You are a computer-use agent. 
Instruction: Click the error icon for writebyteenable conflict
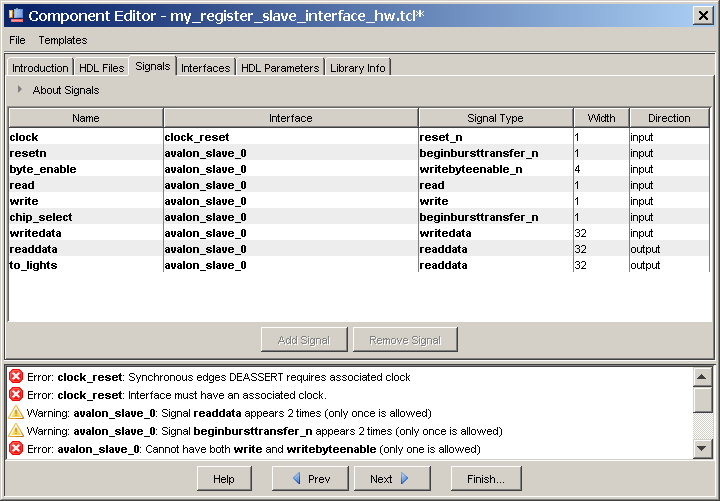16,449
